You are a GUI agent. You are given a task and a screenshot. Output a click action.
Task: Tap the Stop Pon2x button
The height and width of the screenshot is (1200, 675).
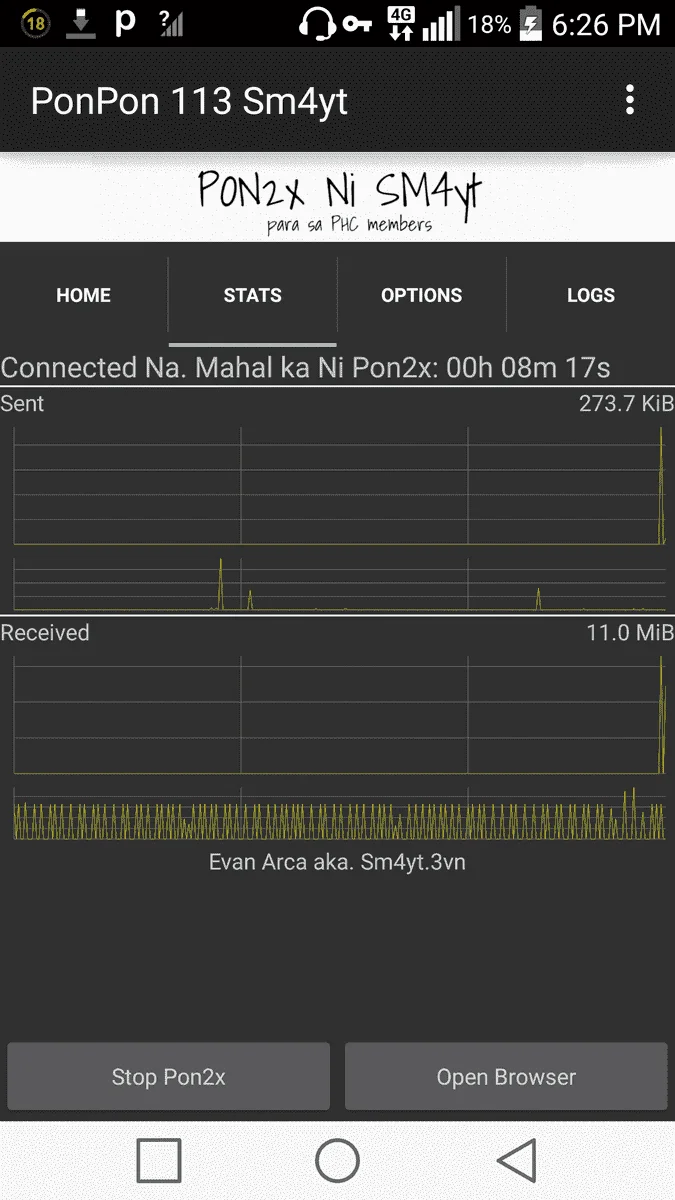click(169, 1077)
